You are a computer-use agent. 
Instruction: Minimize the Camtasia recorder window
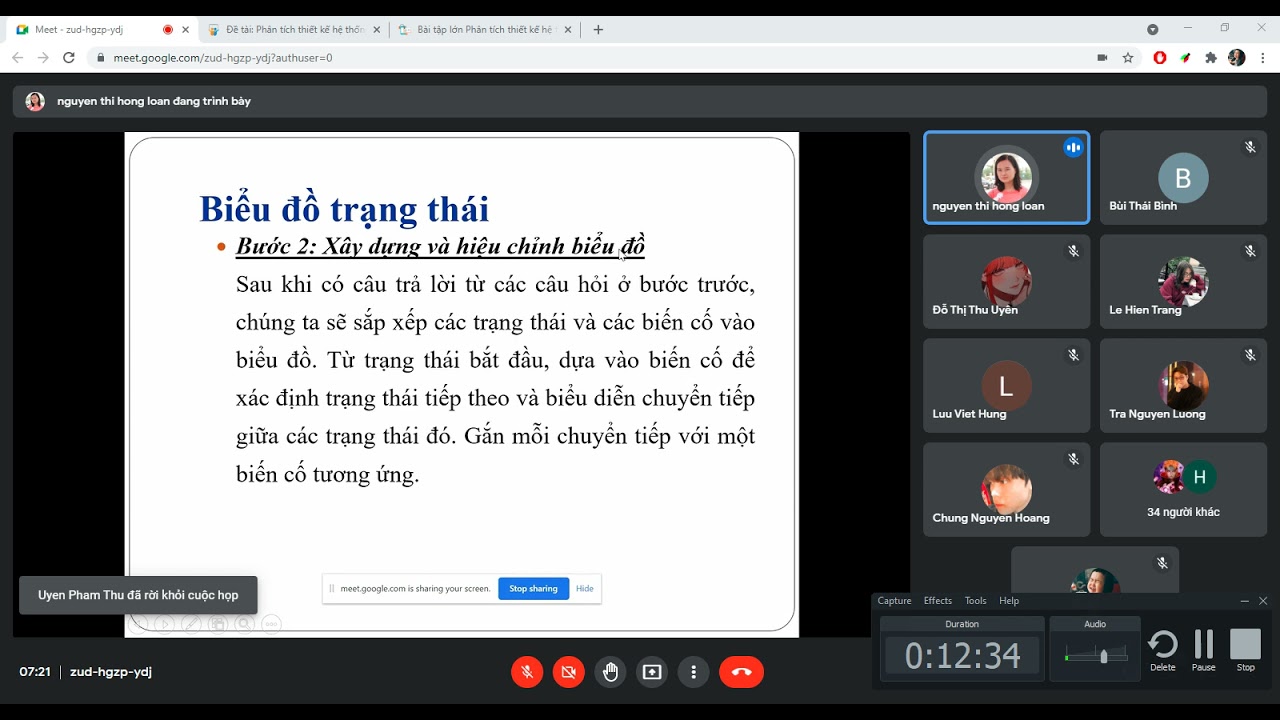click(1244, 601)
